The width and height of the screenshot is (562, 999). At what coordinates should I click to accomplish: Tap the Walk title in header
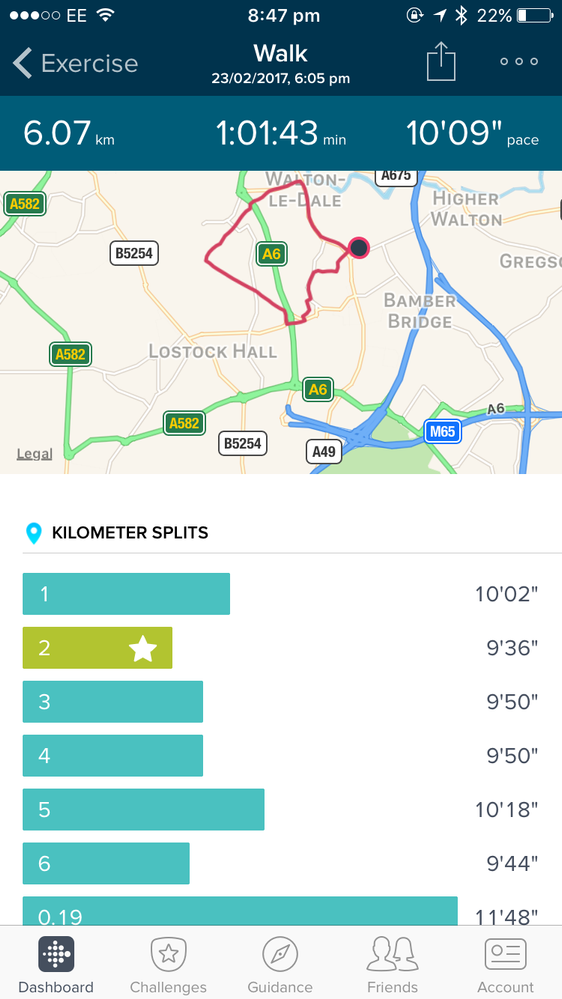pyautogui.click(x=280, y=53)
